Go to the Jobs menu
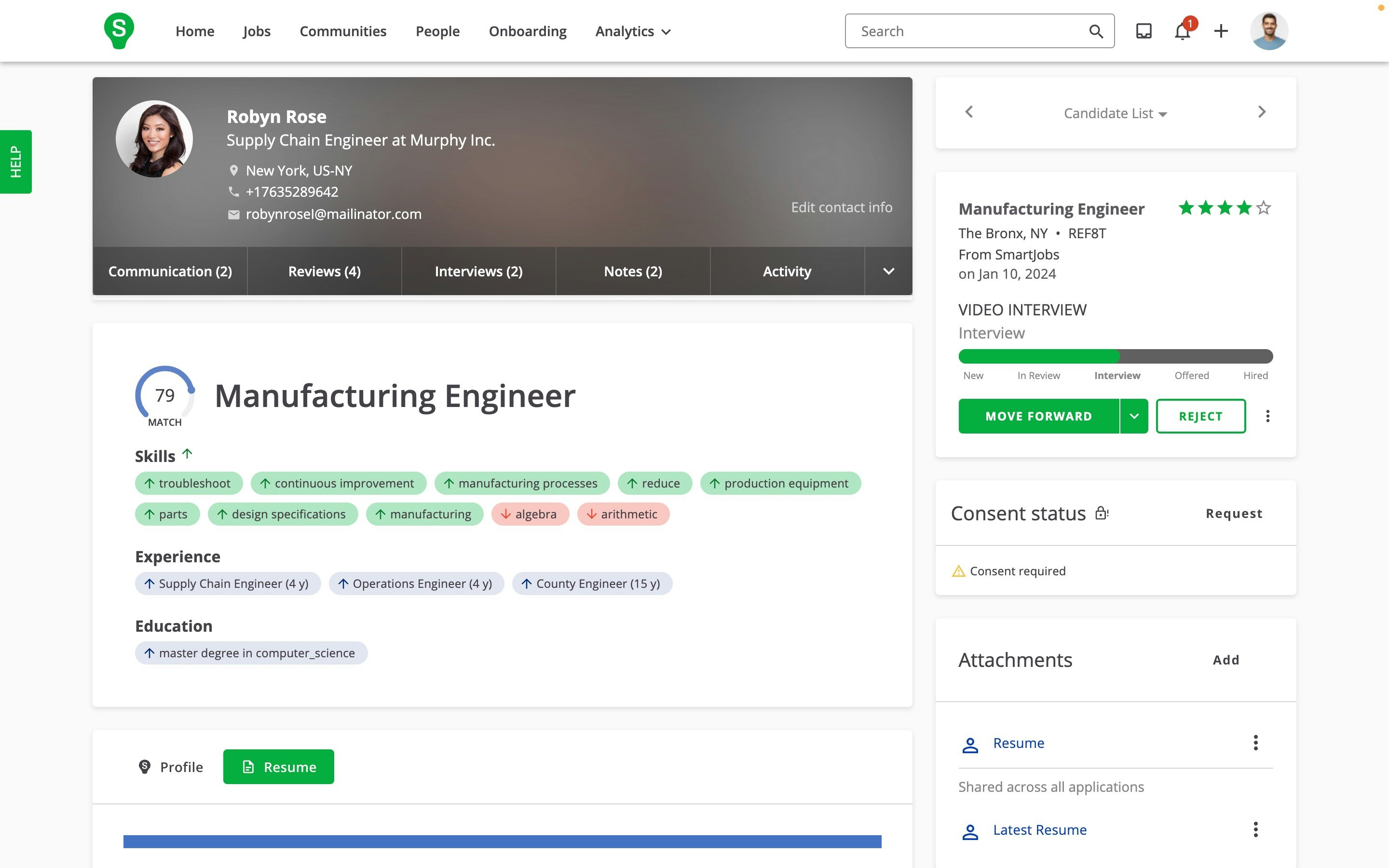1389x868 pixels. (257, 31)
